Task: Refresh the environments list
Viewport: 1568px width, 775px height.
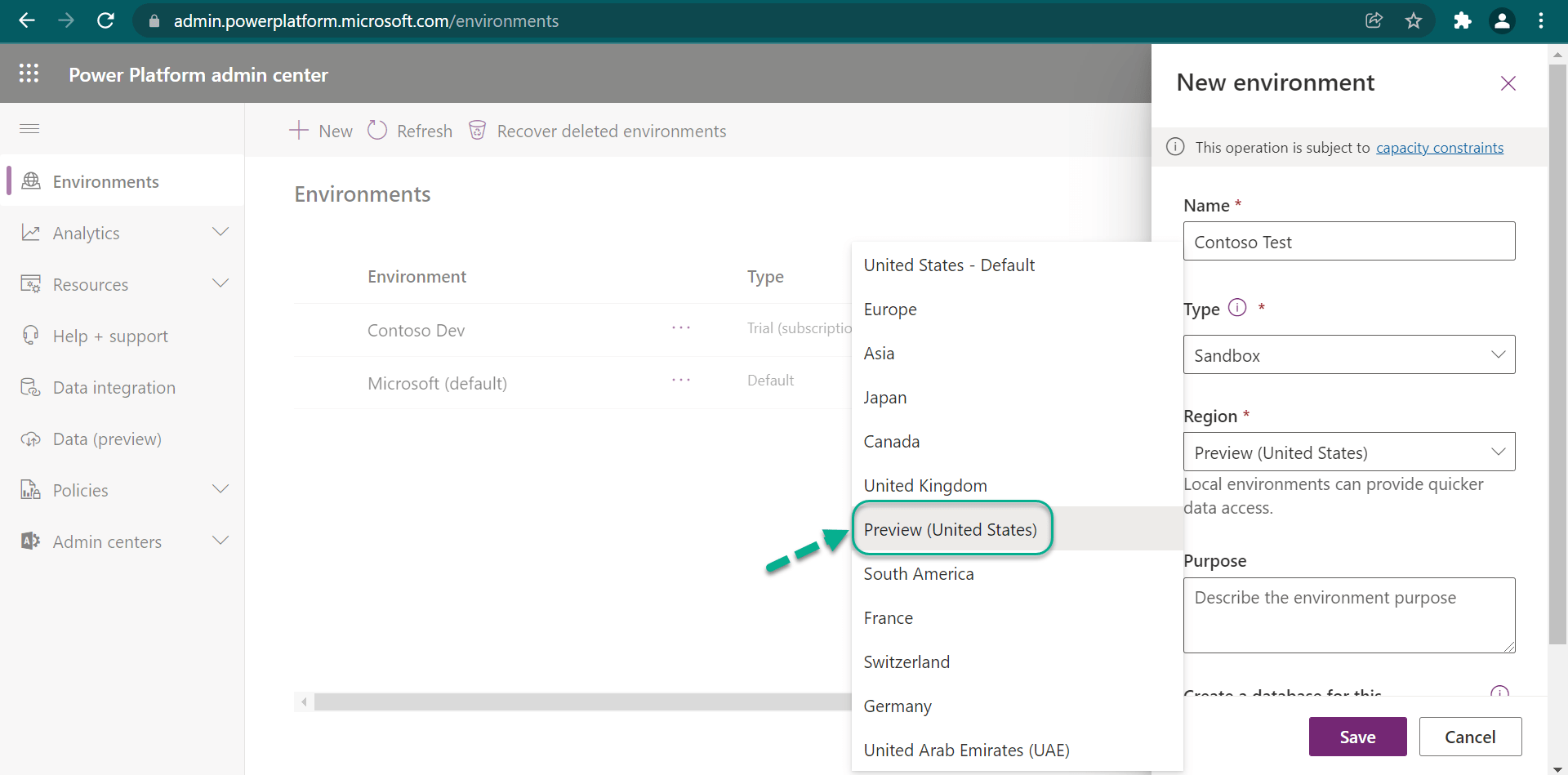Action: (410, 131)
